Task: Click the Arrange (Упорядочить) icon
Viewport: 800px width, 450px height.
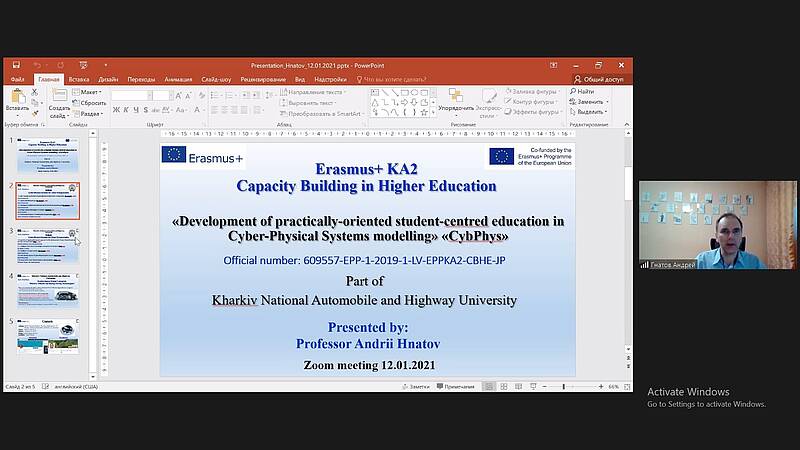Action: click(456, 95)
